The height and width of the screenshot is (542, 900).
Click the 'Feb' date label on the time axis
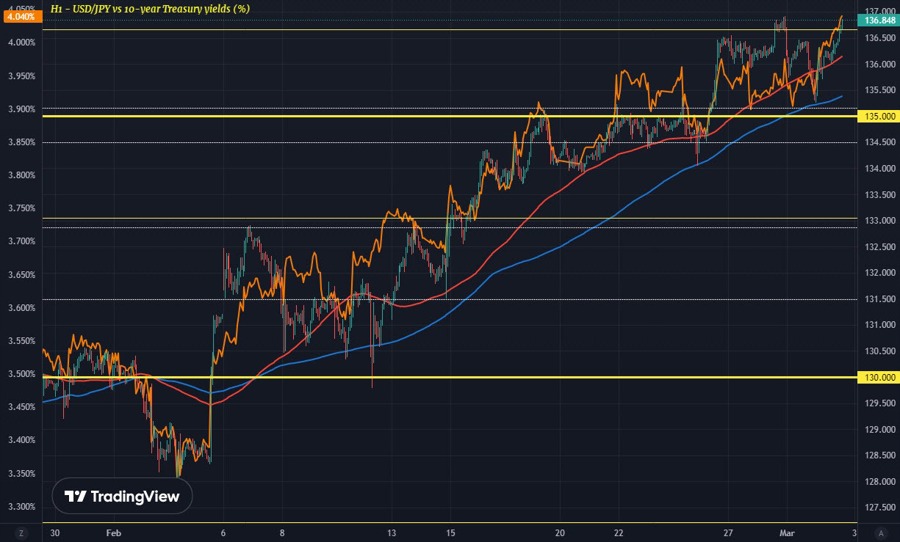(x=114, y=533)
